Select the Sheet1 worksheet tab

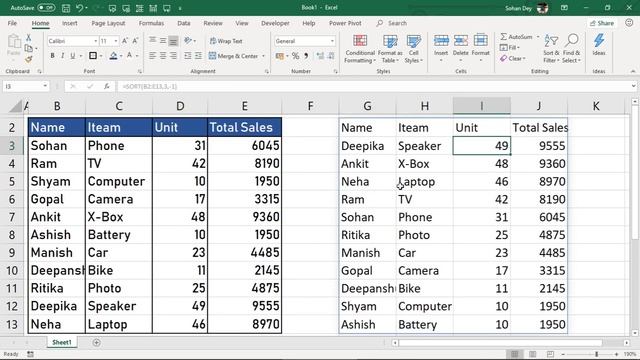tap(62, 342)
